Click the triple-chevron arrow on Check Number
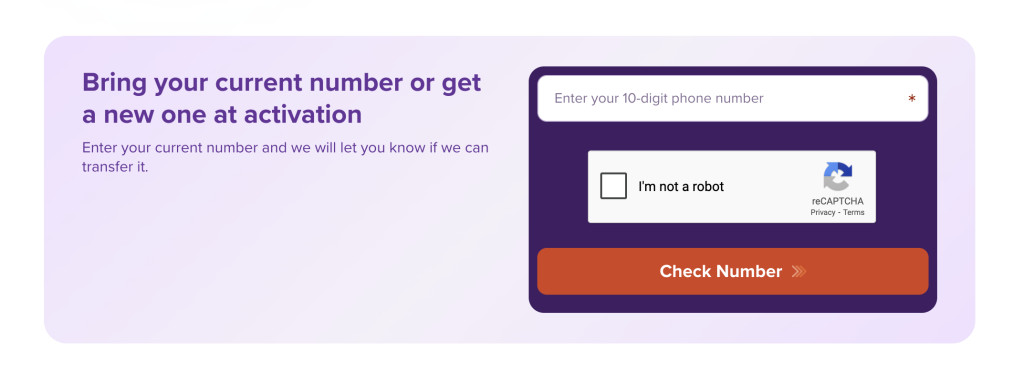The height and width of the screenshot is (385, 1024). coord(799,271)
